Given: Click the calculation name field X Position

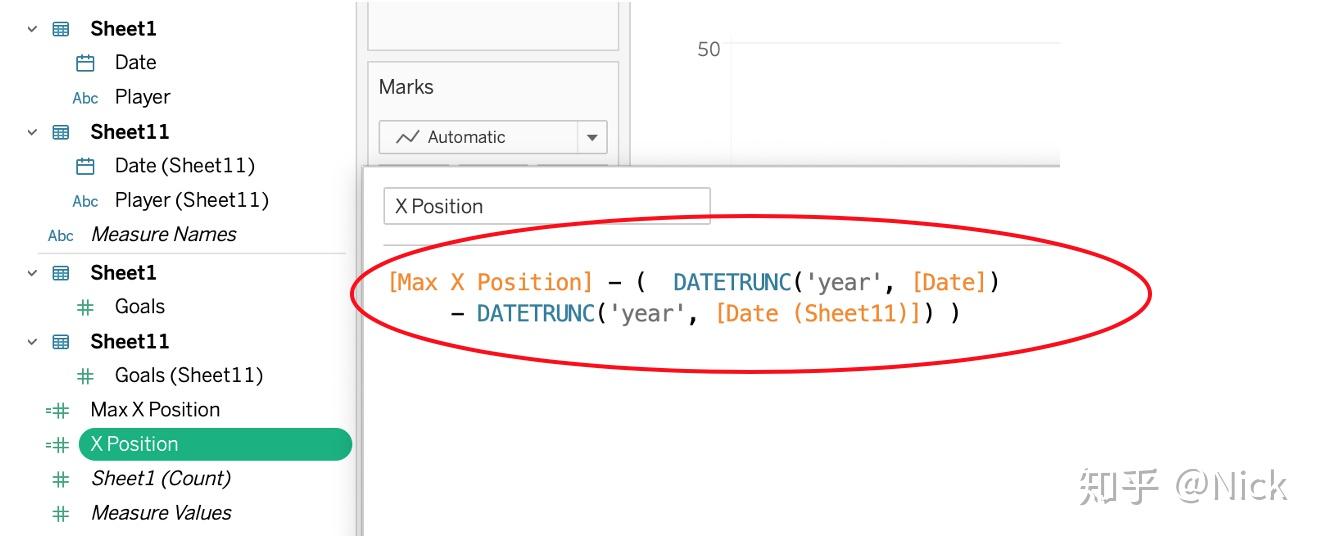Looking at the screenshot, I should click(546, 206).
